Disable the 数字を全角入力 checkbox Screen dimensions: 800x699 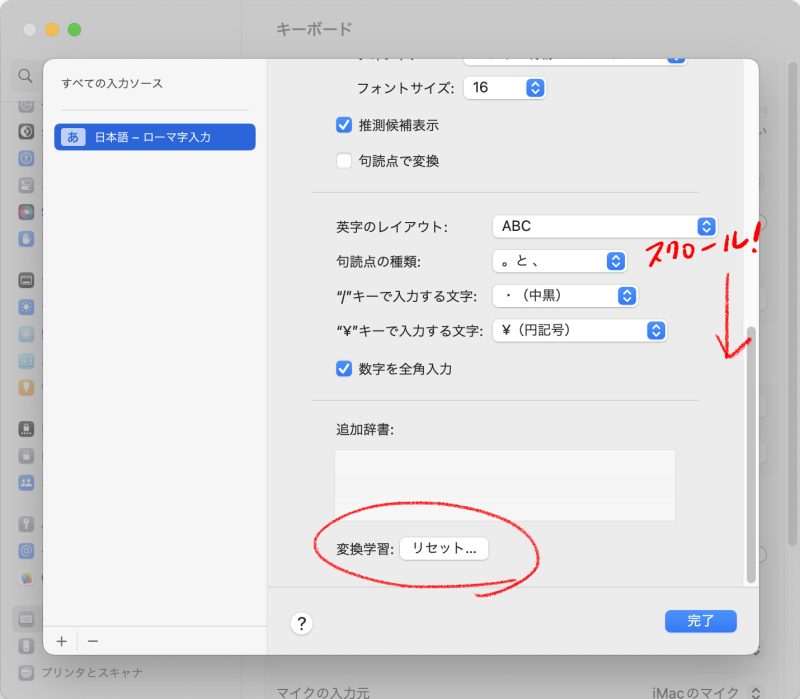[x=343, y=368]
